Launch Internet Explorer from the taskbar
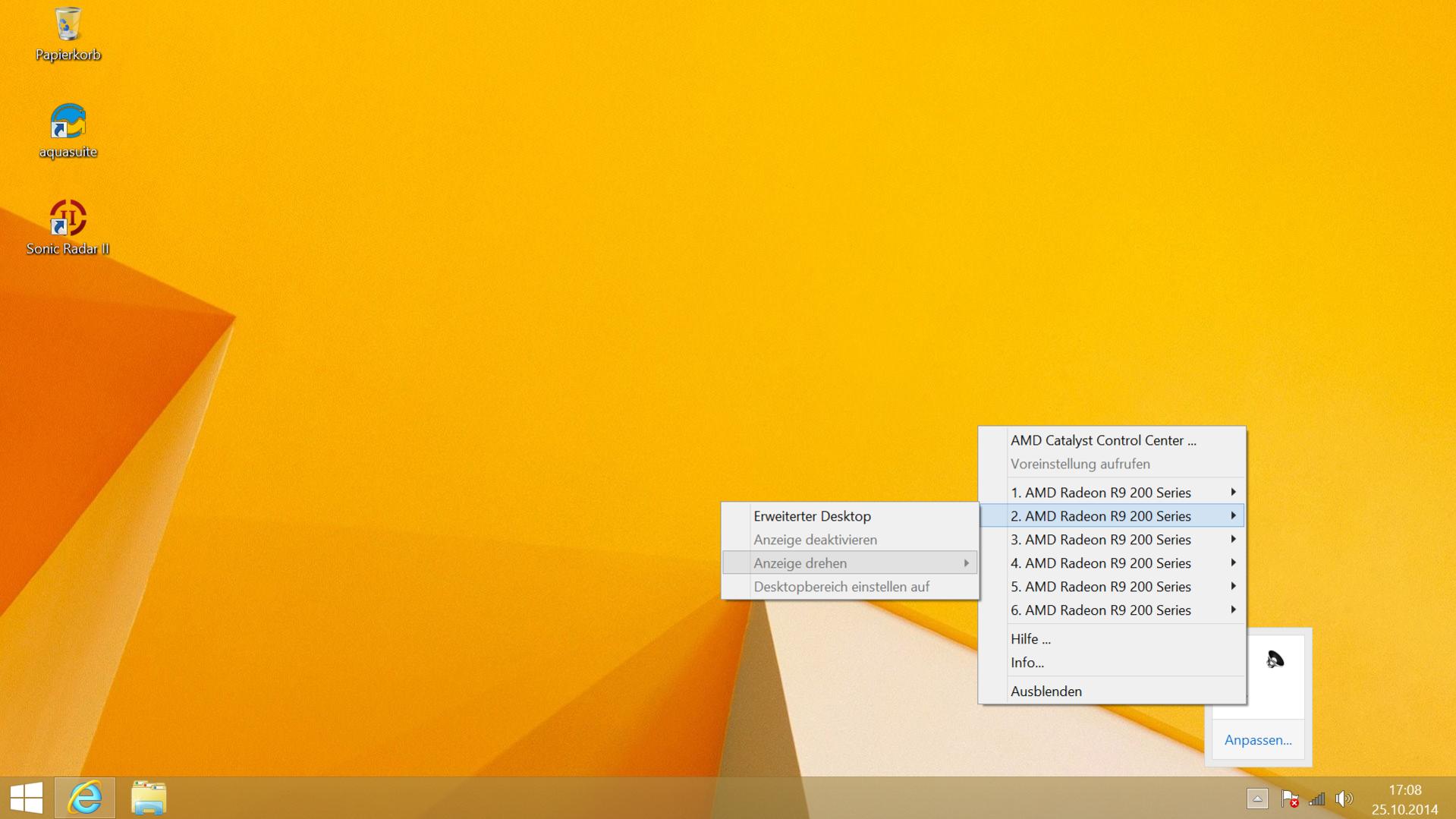 [85, 798]
